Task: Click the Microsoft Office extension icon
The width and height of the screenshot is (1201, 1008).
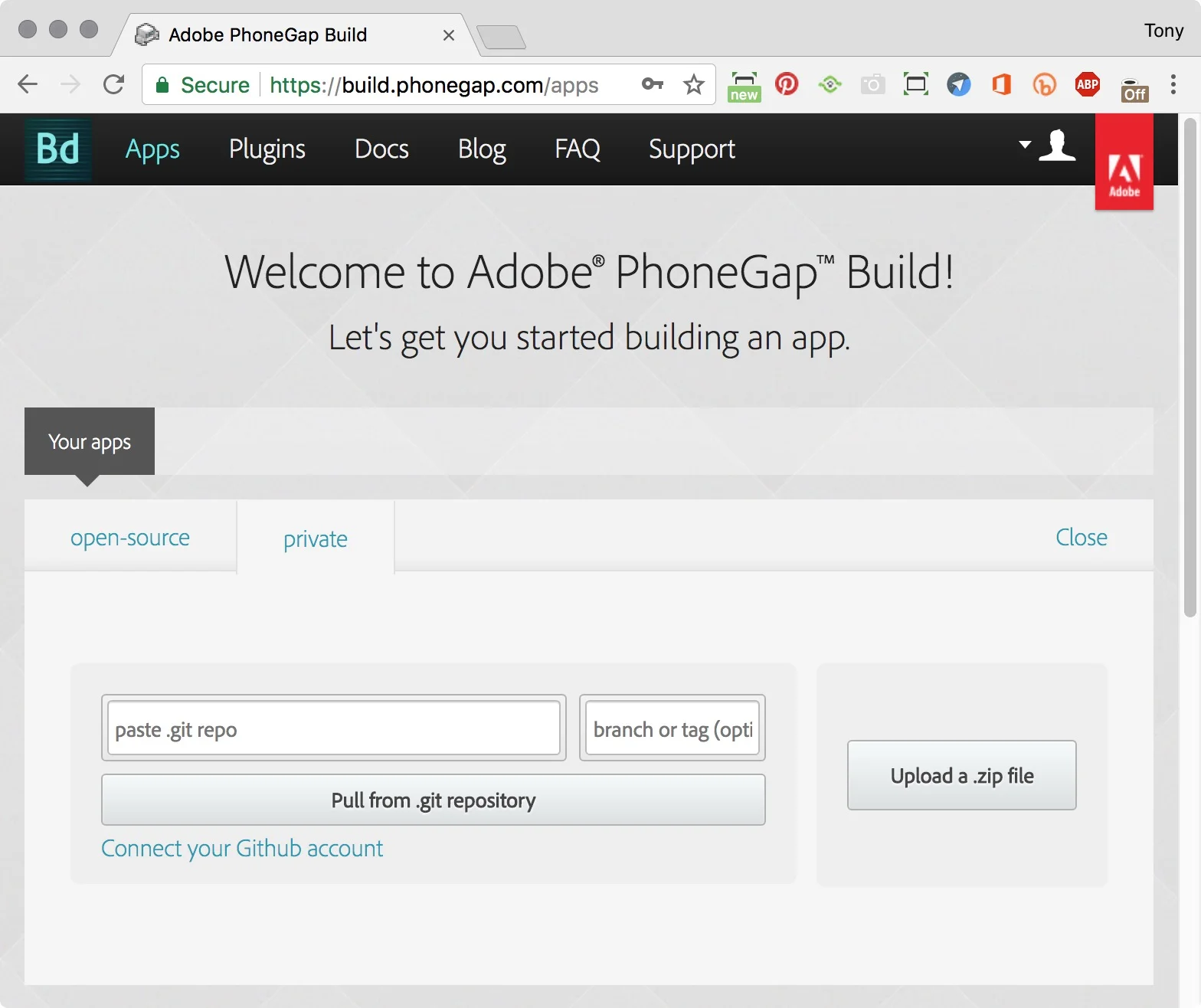Action: click(1001, 84)
